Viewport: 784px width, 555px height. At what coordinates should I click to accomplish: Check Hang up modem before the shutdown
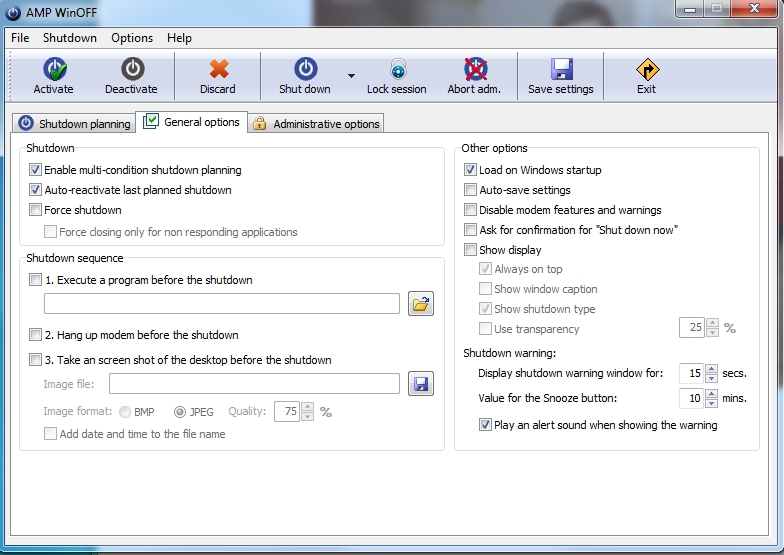point(35,335)
